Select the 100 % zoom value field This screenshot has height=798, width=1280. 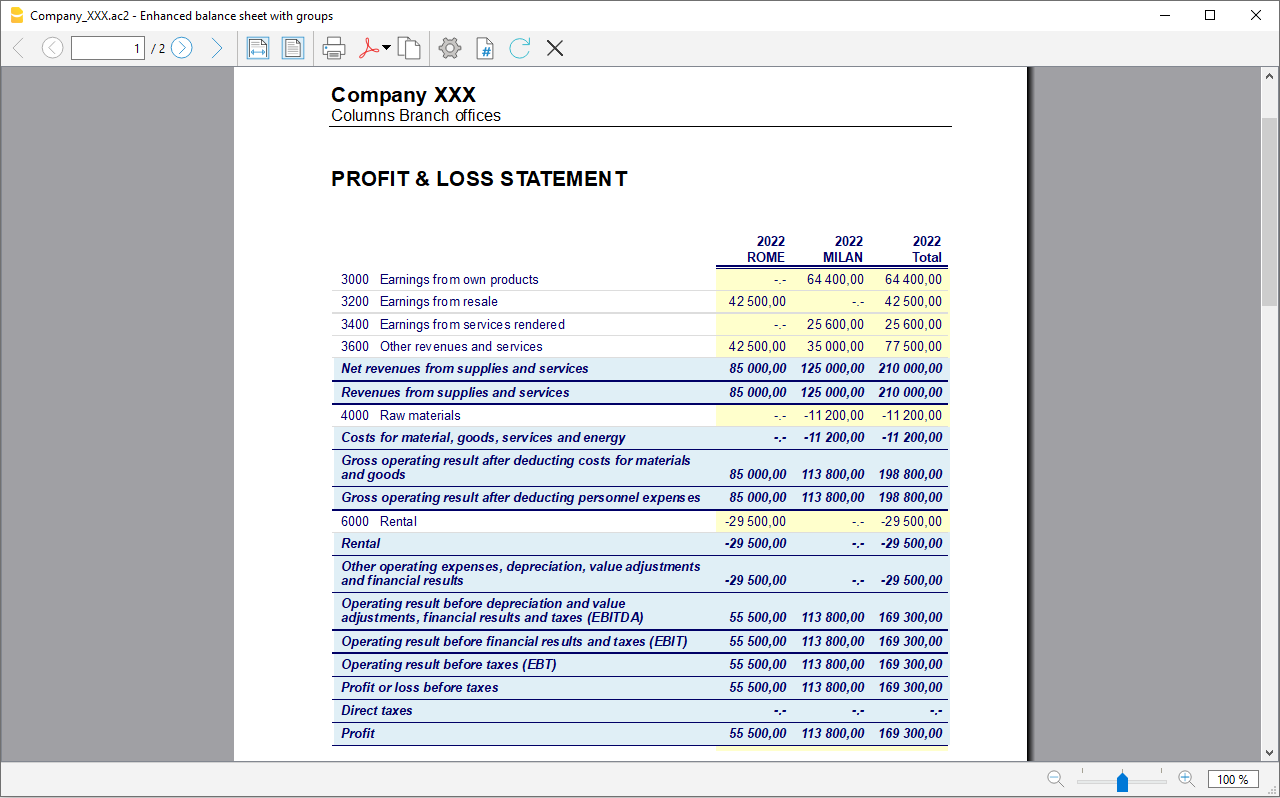tap(1233, 779)
